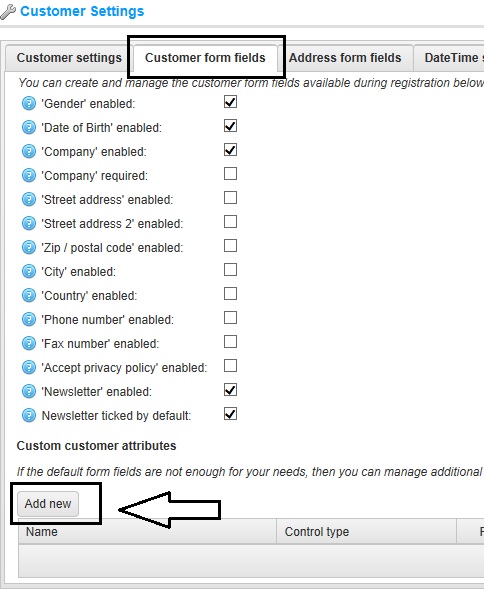This screenshot has width=484, height=589.
Task: Click help icon next to 'Date of Birth' enabled
Action: [x=29, y=127]
